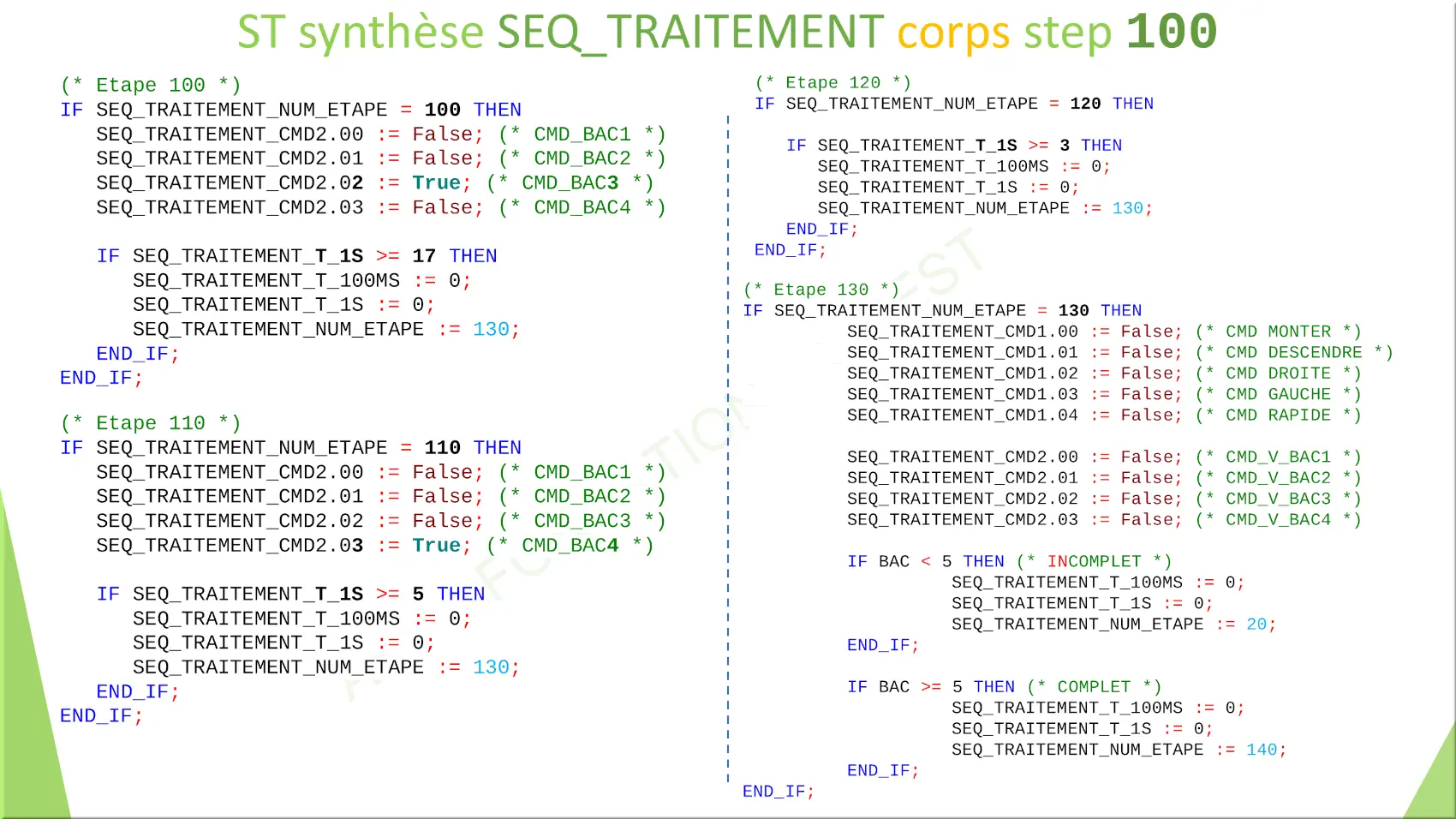The image size is (1456, 819).
Task: Click the 'T_1S >= 17 THEN' condition
Action: (296, 256)
